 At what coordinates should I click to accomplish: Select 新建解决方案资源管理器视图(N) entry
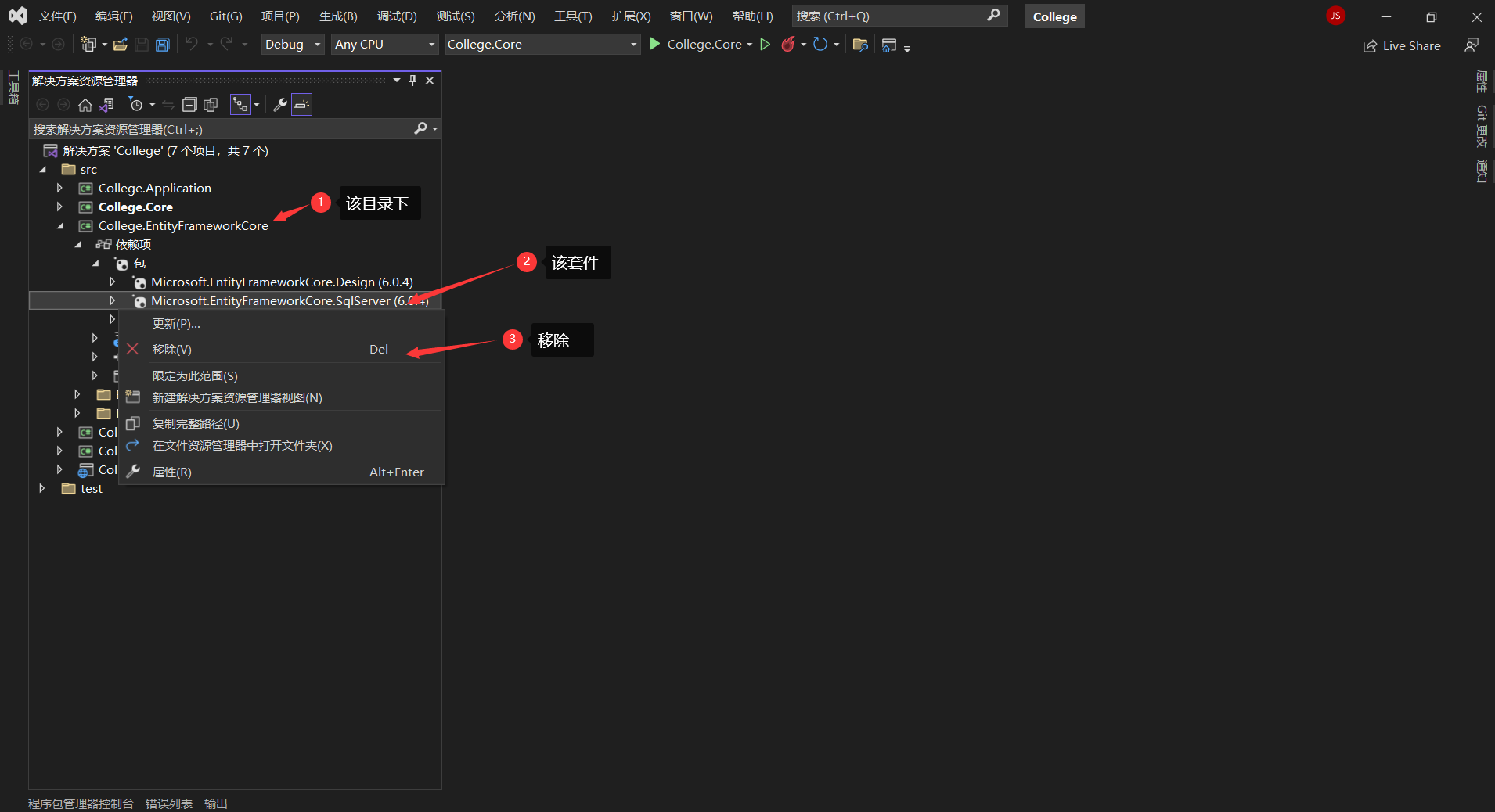(x=282, y=398)
